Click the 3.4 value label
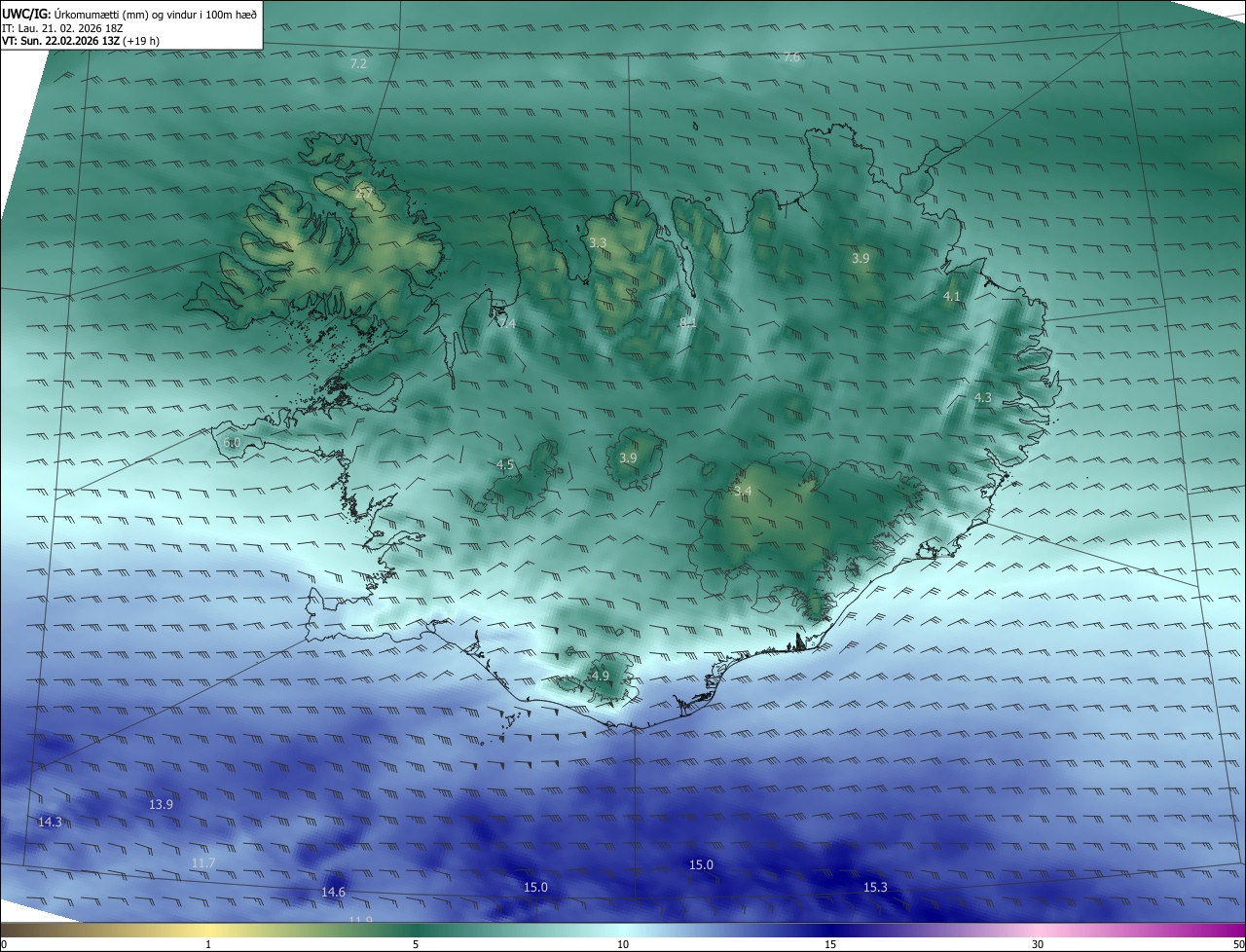Screen dimensions: 1246x952 pyautogui.click(x=743, y=492)
